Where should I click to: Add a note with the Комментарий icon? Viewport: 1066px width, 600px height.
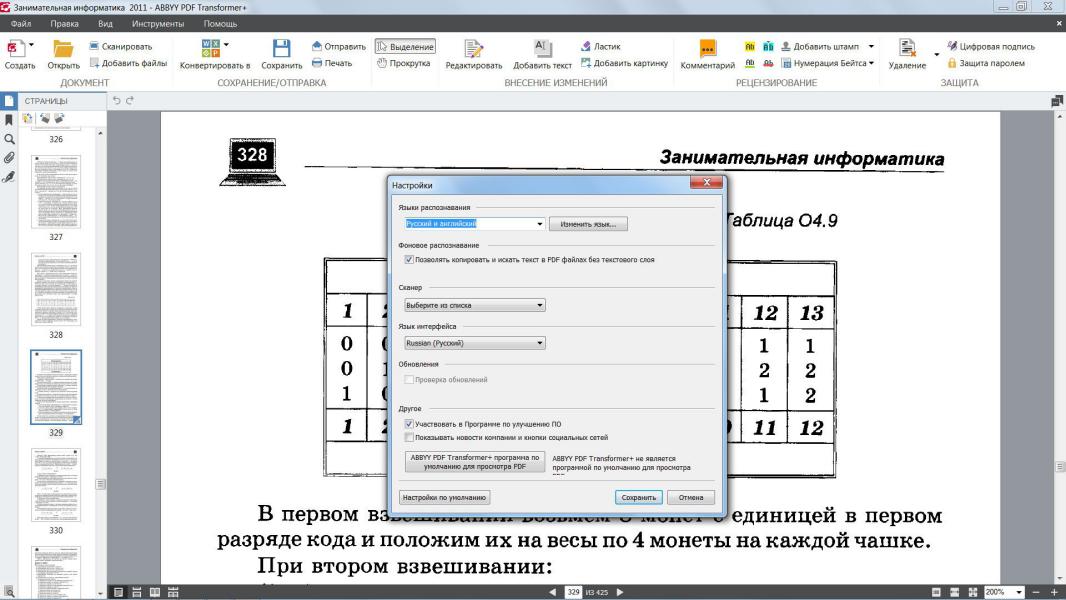tap(707, 49)
